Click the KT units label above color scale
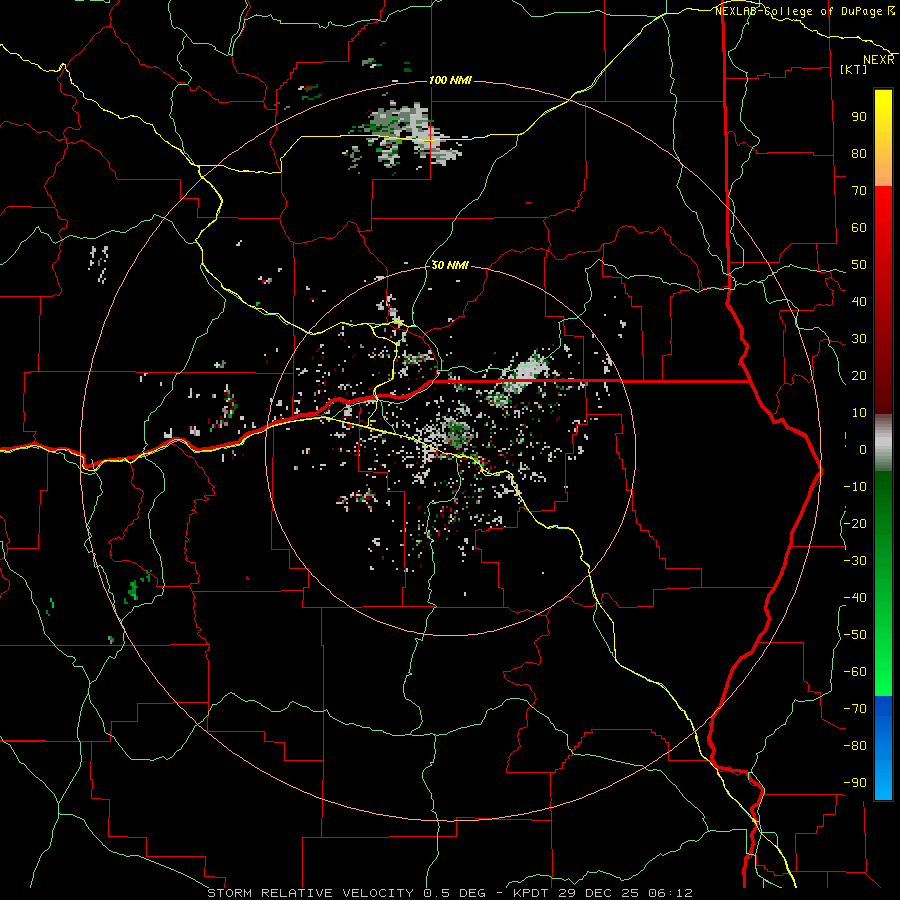Screen dimensions: 900x900 click(x=854, y=69)
